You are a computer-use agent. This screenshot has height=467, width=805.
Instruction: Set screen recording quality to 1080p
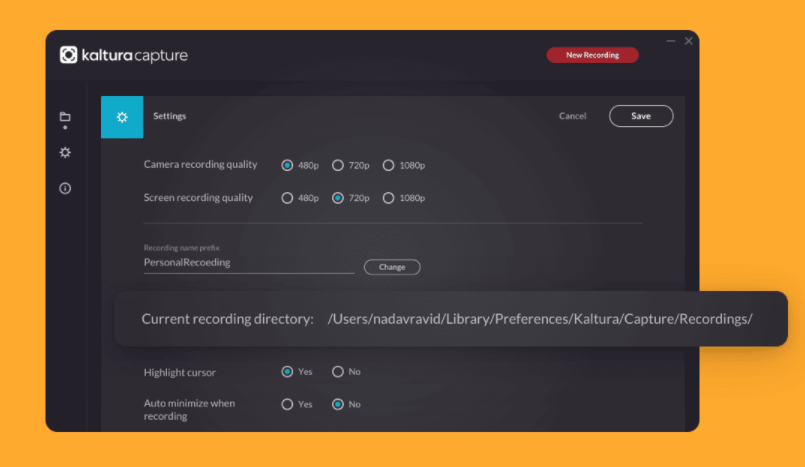(x=389, y=198)
